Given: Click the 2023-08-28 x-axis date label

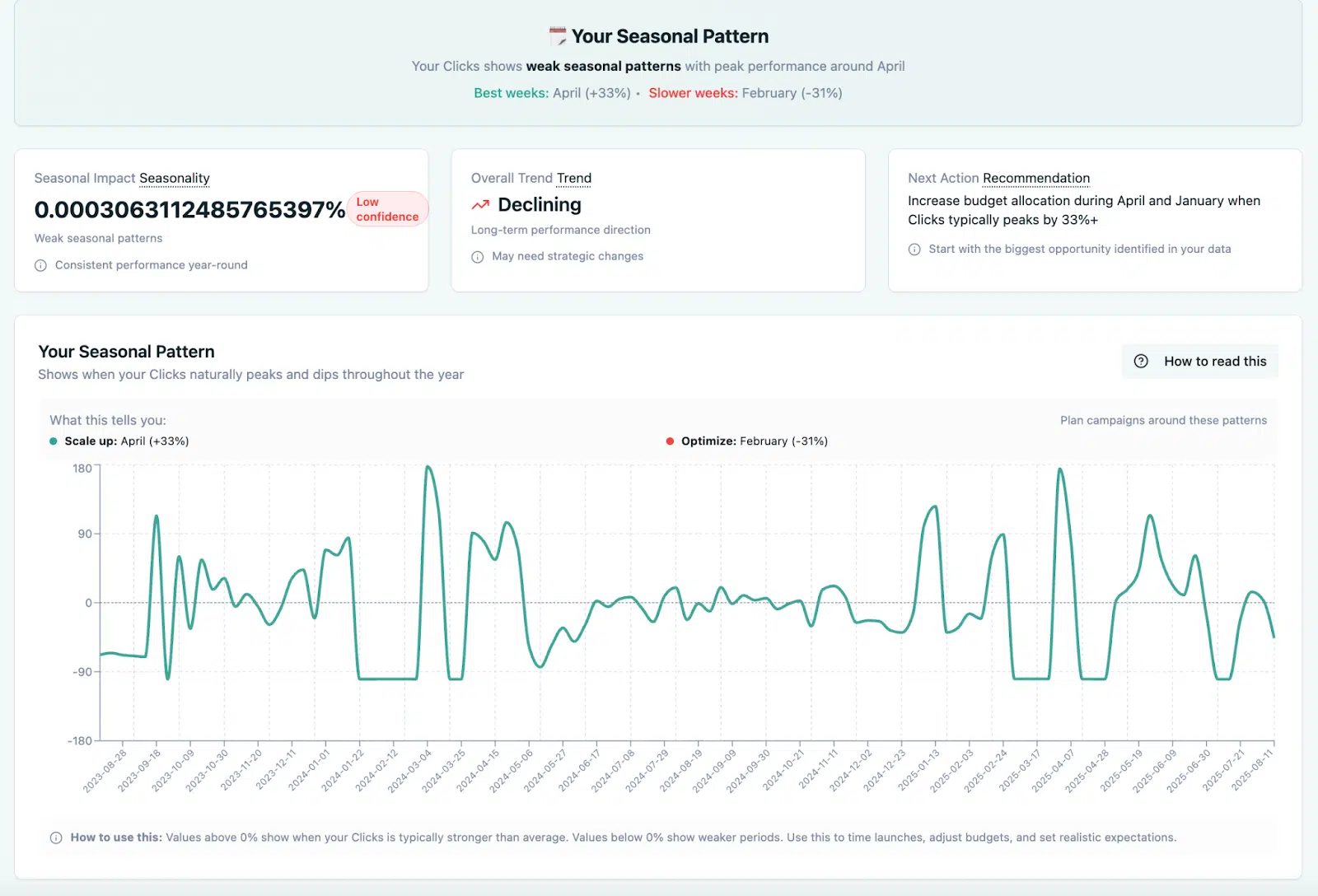Looking at the screenshot, I should click(105, 771).
